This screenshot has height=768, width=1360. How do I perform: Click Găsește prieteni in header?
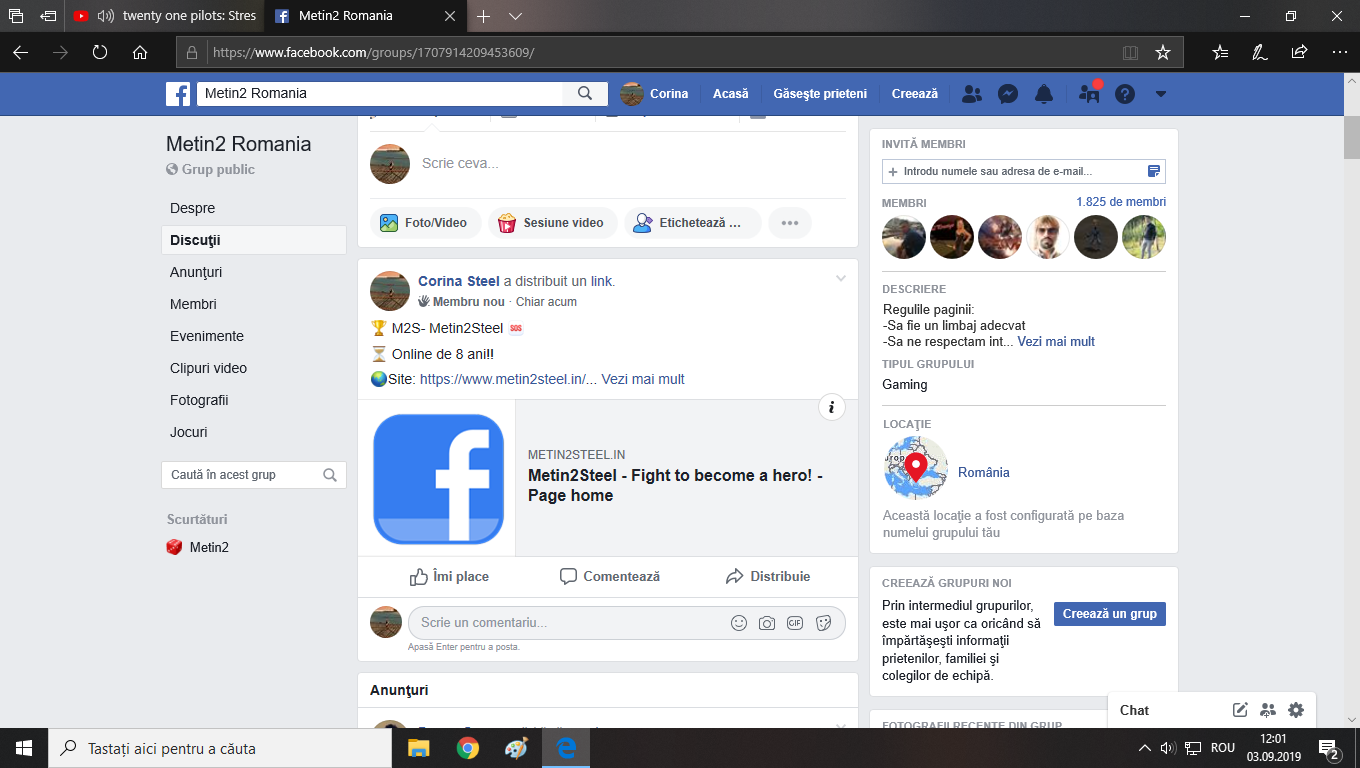820,94
